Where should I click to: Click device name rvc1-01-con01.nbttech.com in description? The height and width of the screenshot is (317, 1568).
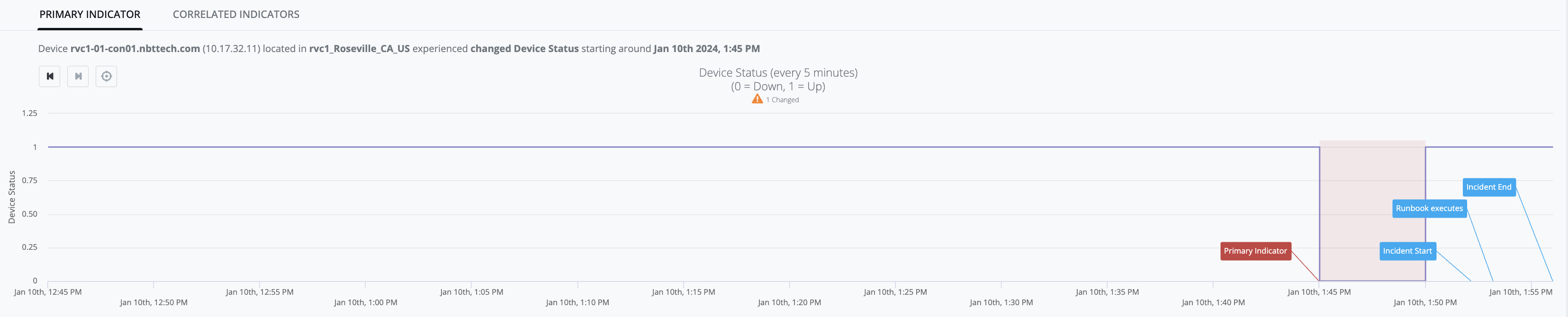(x=135, y=49)
